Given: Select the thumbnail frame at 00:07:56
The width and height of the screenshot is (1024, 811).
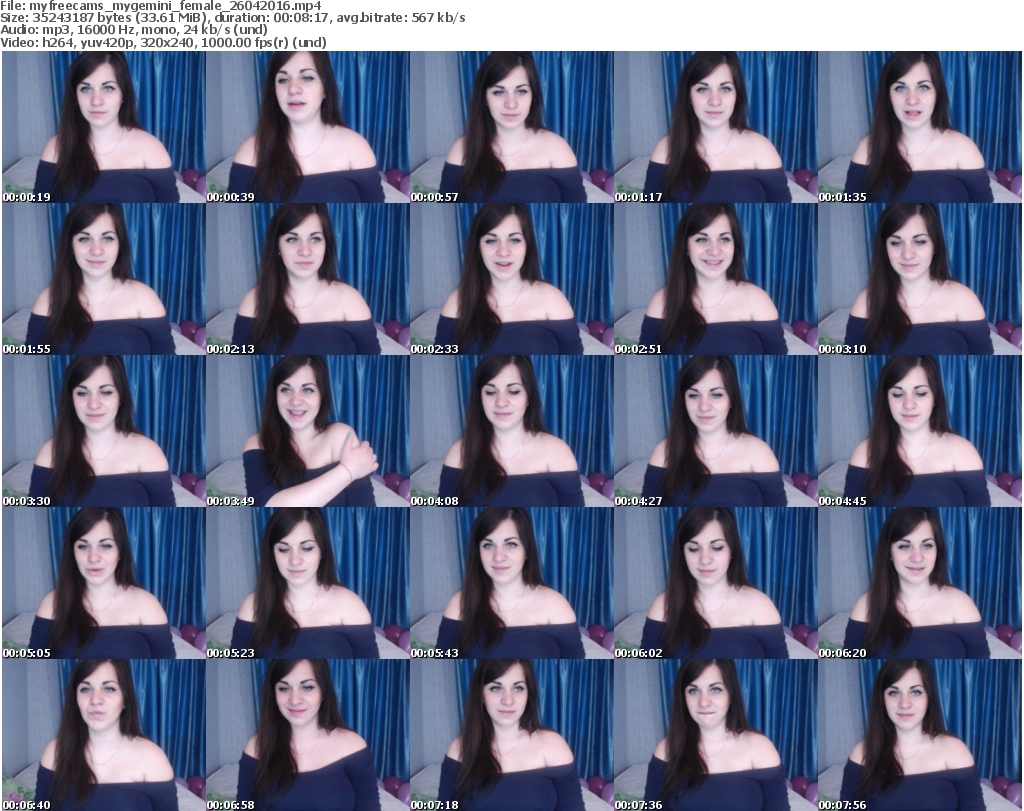Looking at the screenshot, I should click(x=920, y=735).
